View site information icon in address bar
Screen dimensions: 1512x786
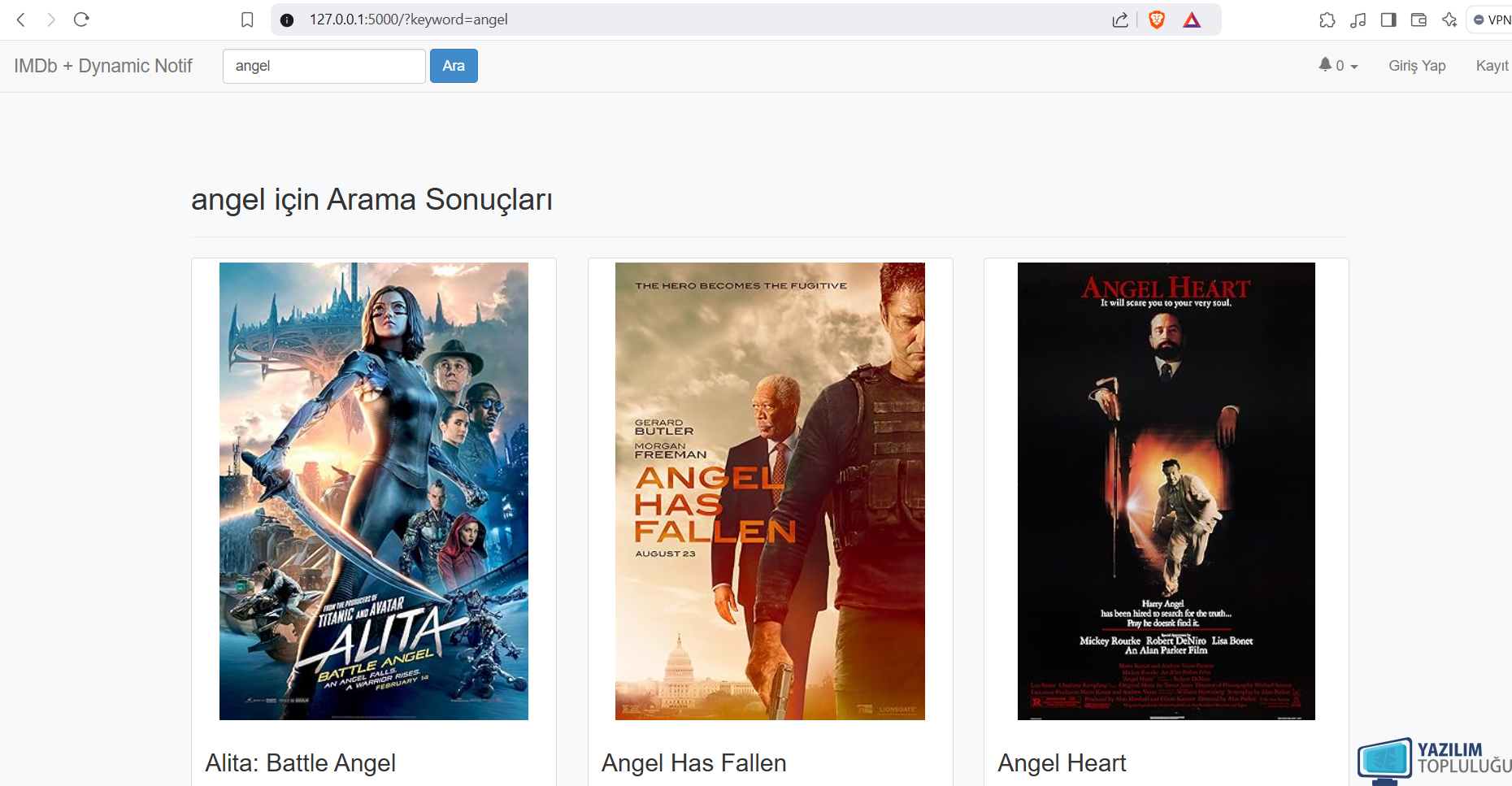pos(287,20)
